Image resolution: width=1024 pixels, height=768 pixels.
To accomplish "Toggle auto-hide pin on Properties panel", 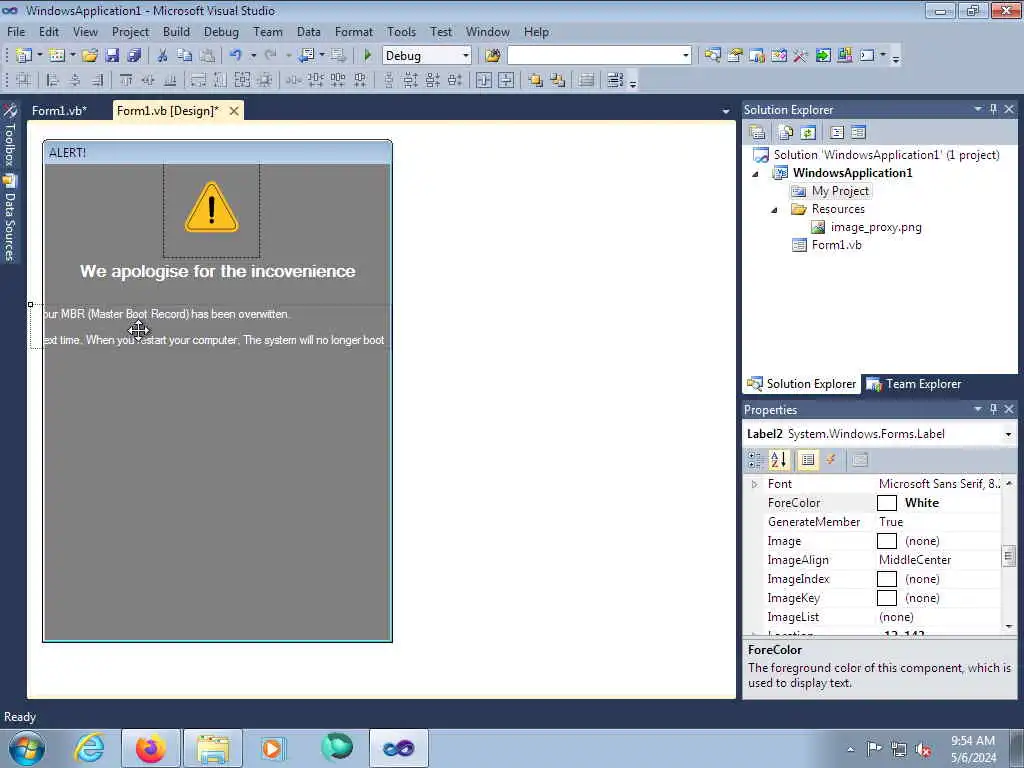I will coord(993,409).
